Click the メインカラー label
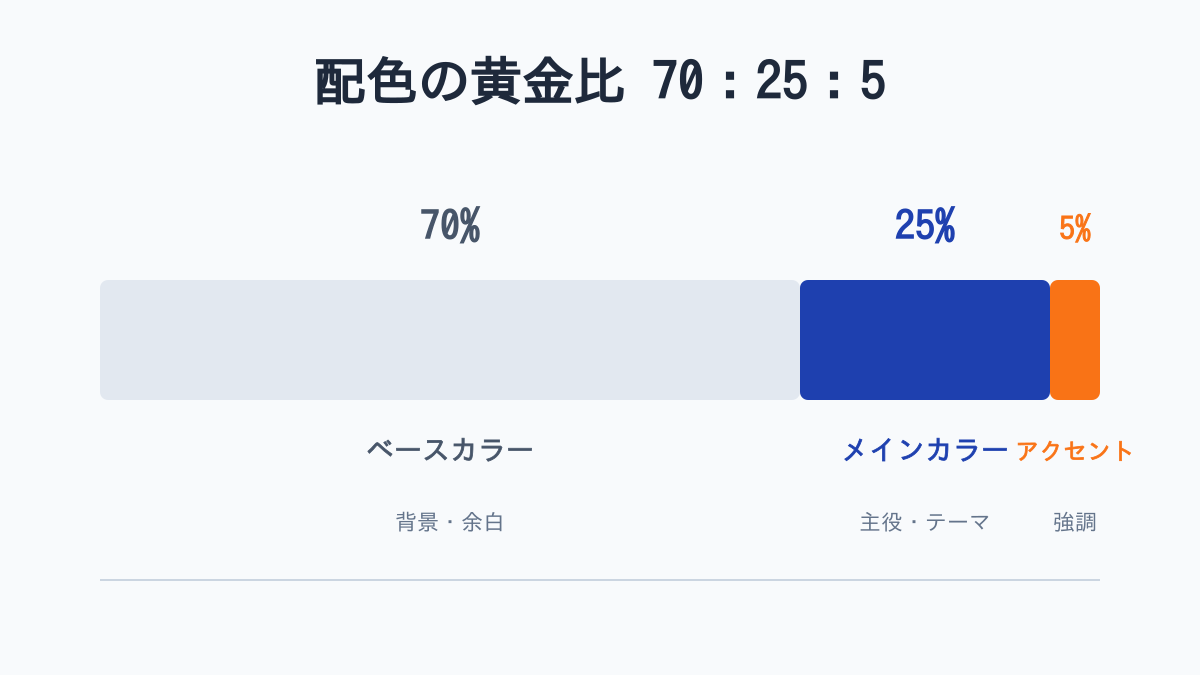This screenshot has width=1200, height=675. pyautogui.click(x=925, y=450)
